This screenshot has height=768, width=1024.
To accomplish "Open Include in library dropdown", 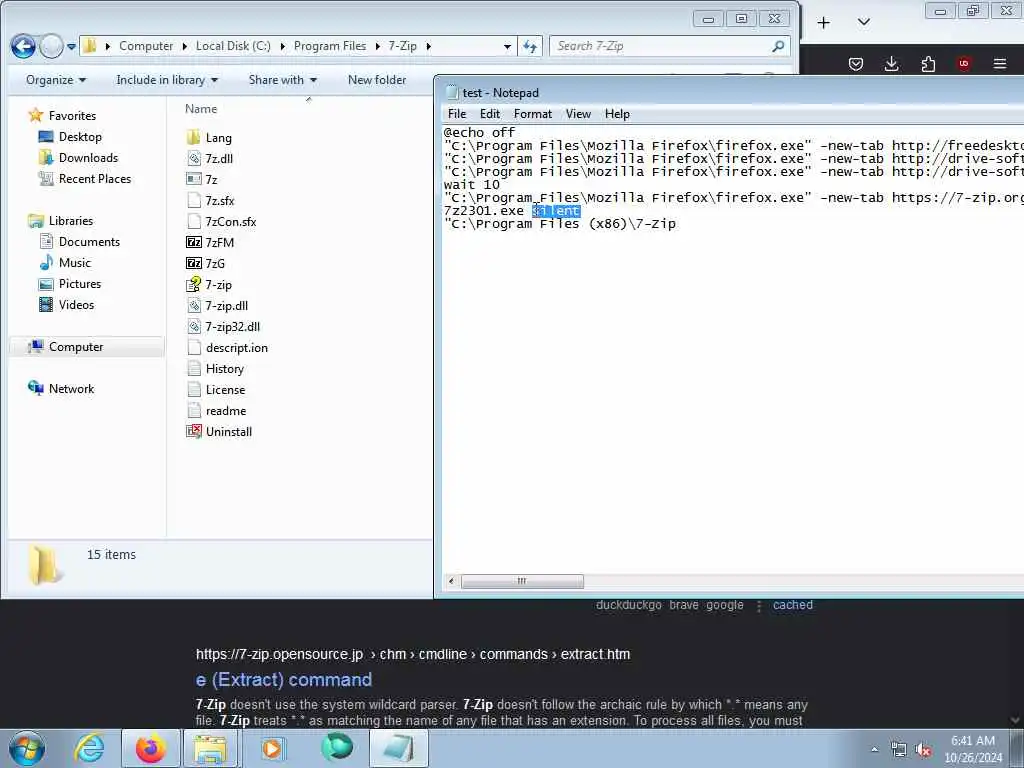I will point(167,80).
